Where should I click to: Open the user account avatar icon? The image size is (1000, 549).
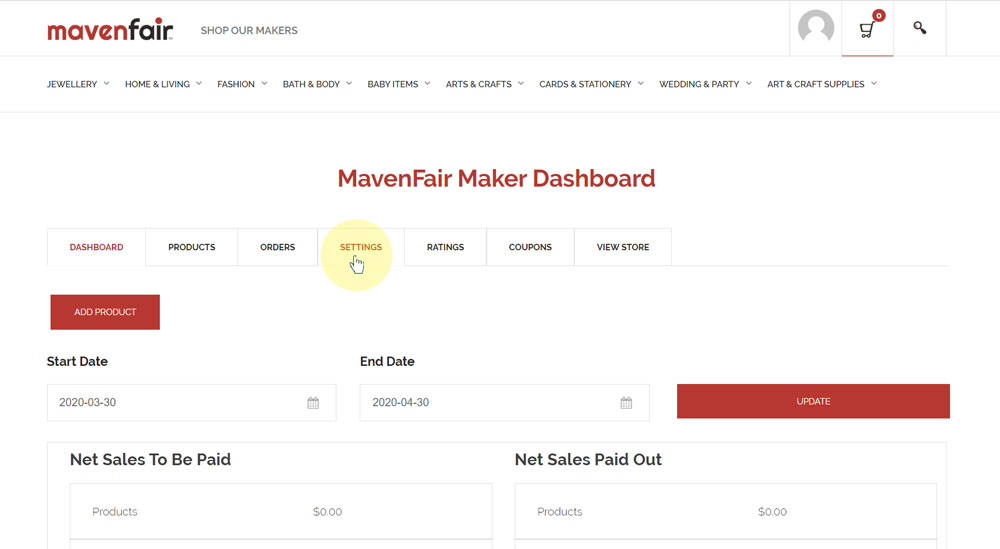pos(816,28)
